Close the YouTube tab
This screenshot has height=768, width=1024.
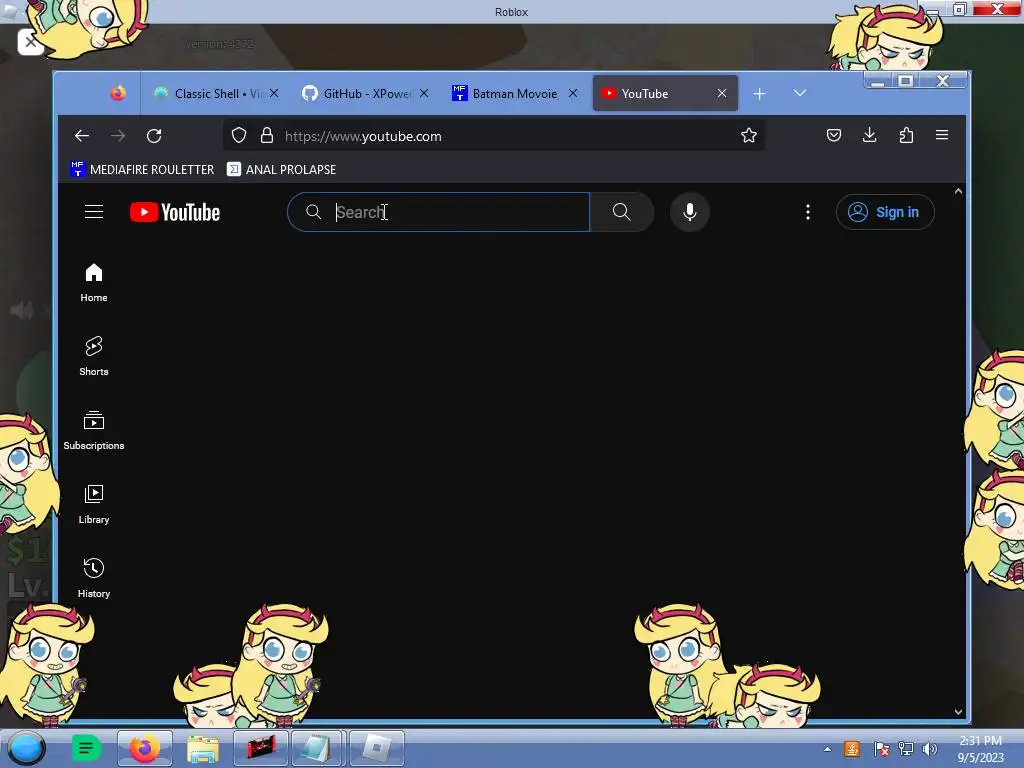[x=722, y=93]
